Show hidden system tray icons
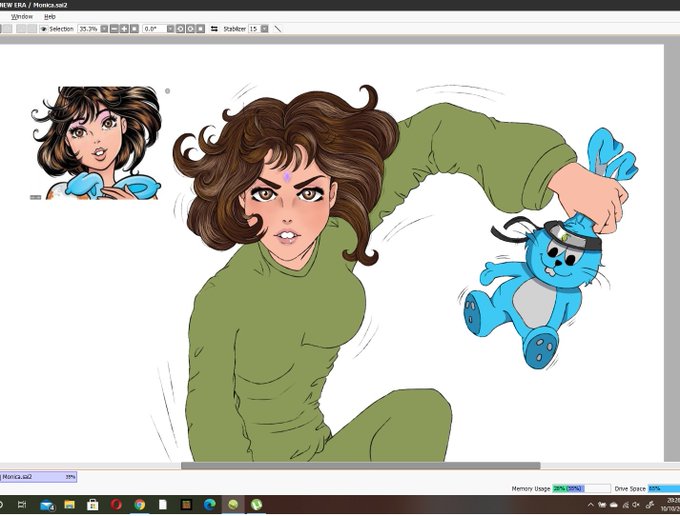680x516 pixels. (590, 505)
